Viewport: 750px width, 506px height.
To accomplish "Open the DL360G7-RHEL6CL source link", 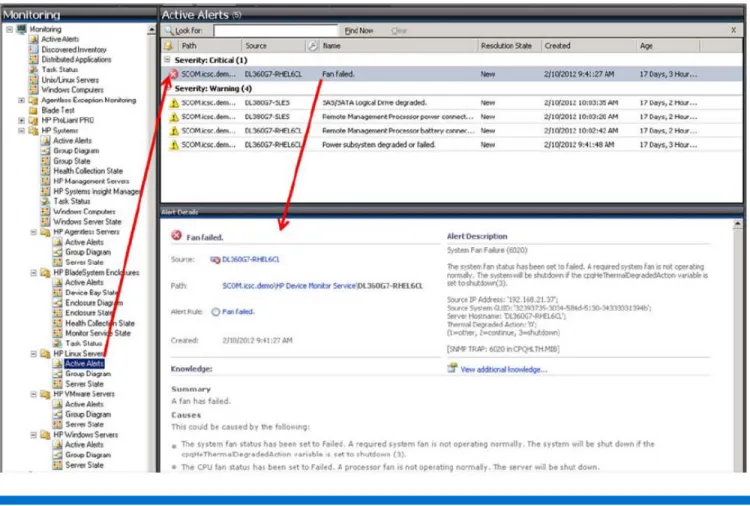I will coord(251,259).
